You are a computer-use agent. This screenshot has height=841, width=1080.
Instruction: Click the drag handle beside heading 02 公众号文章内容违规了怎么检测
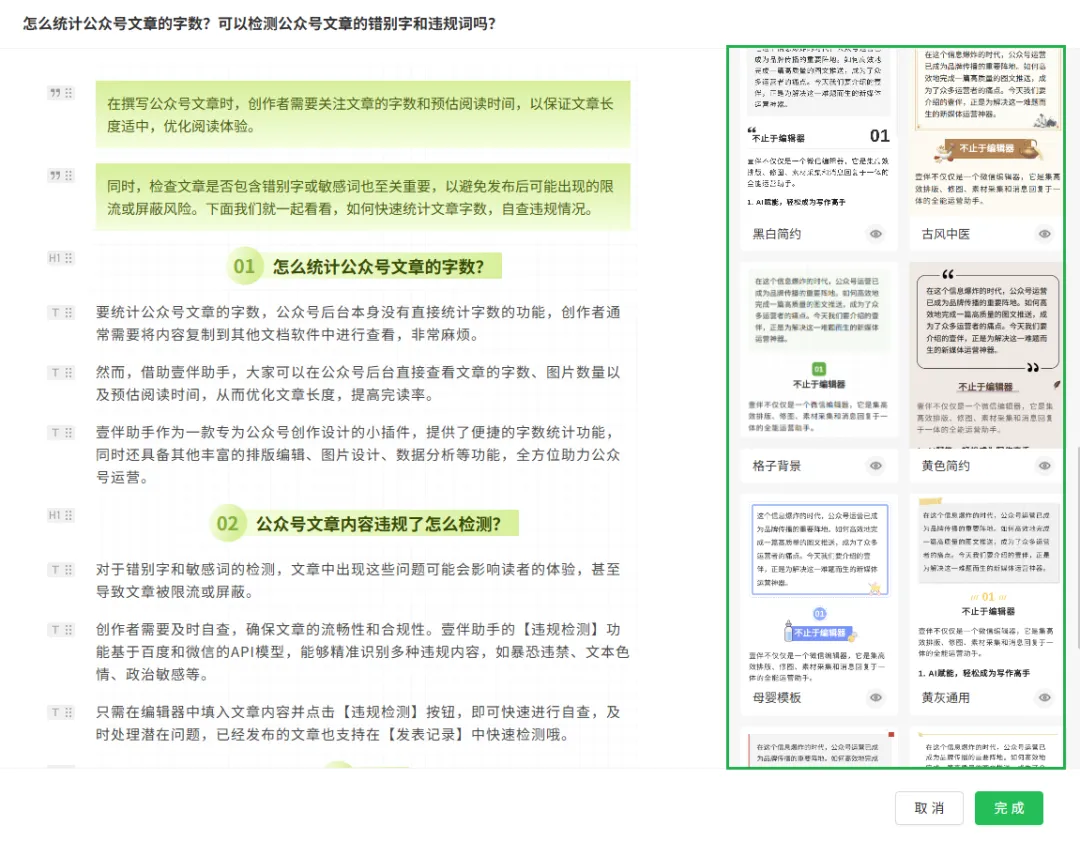pyautogui.click(x=69, y=515)
